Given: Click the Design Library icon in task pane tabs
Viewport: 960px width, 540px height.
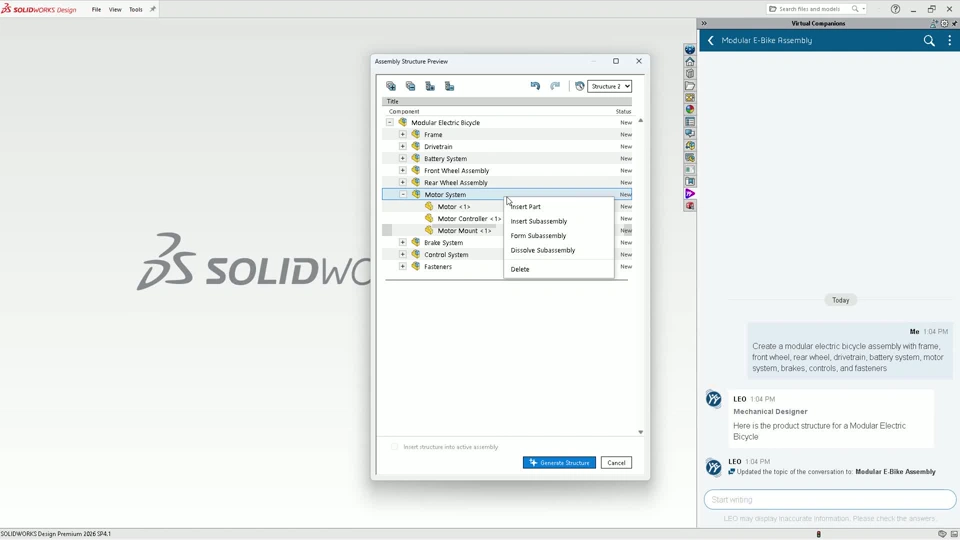Looking at the screenshot, I should 690,73.
